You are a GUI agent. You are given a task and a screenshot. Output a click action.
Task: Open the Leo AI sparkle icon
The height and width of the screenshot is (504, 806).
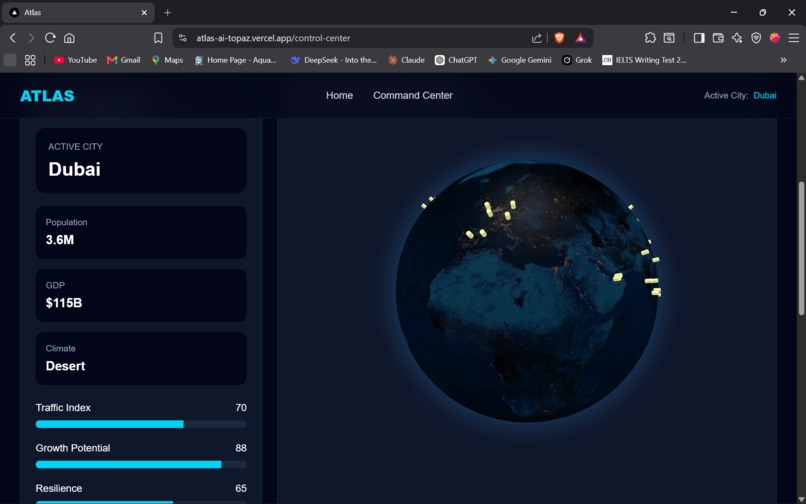tap(737, 38)
